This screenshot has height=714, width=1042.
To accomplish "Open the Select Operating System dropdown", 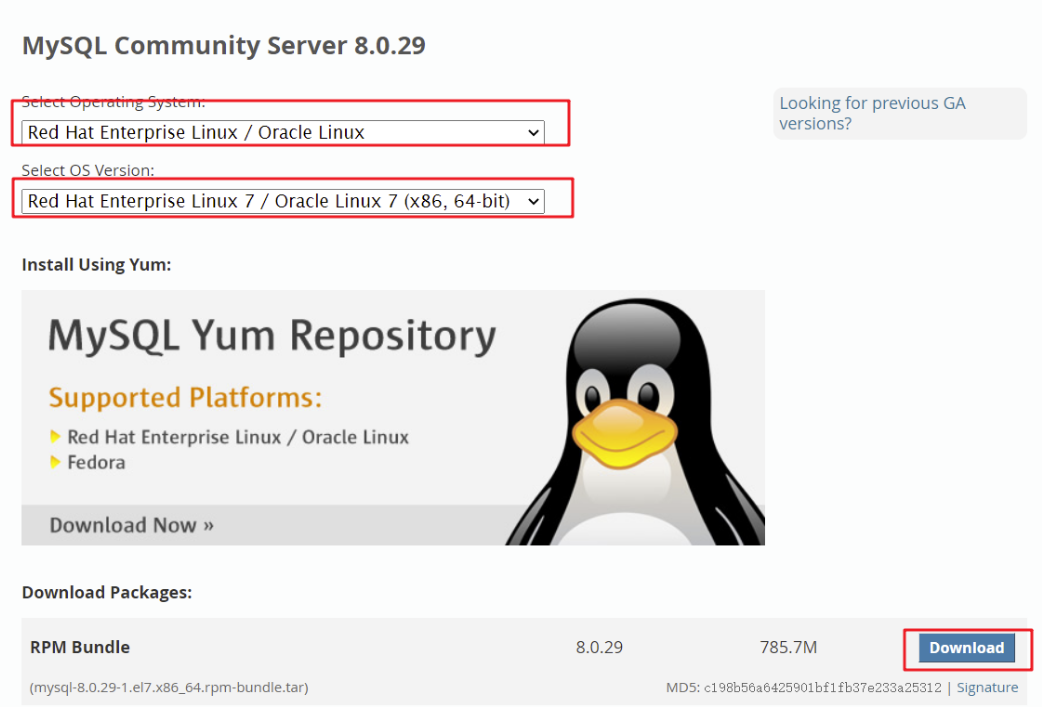I will [x=283, y=132].
